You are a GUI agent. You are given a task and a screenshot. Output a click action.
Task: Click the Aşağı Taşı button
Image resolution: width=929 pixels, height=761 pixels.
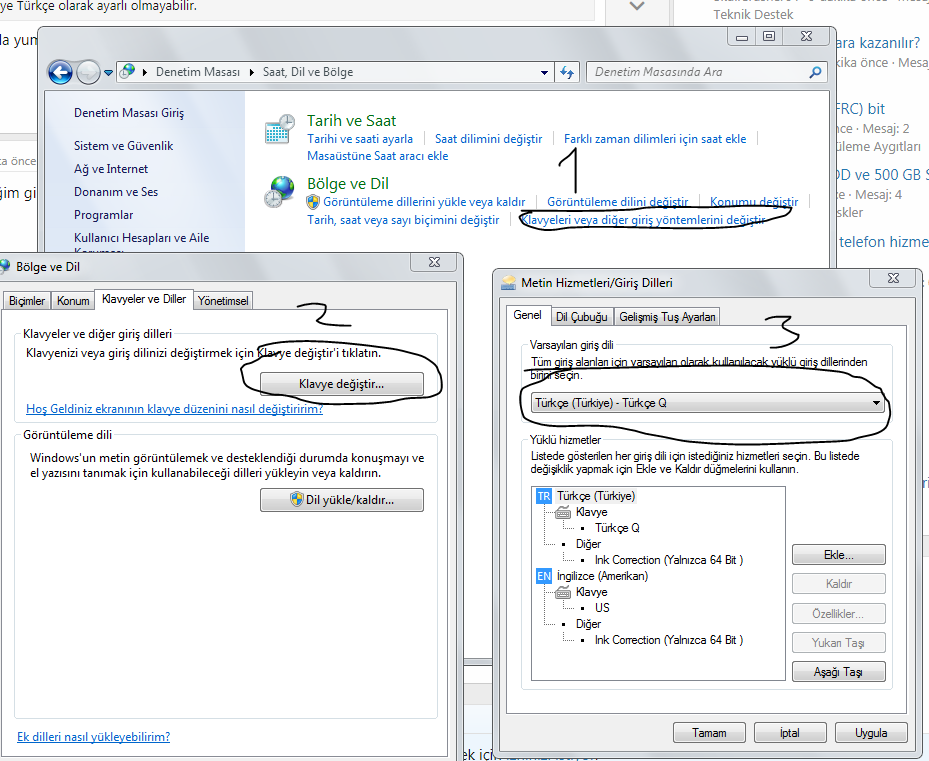(838, 672)
